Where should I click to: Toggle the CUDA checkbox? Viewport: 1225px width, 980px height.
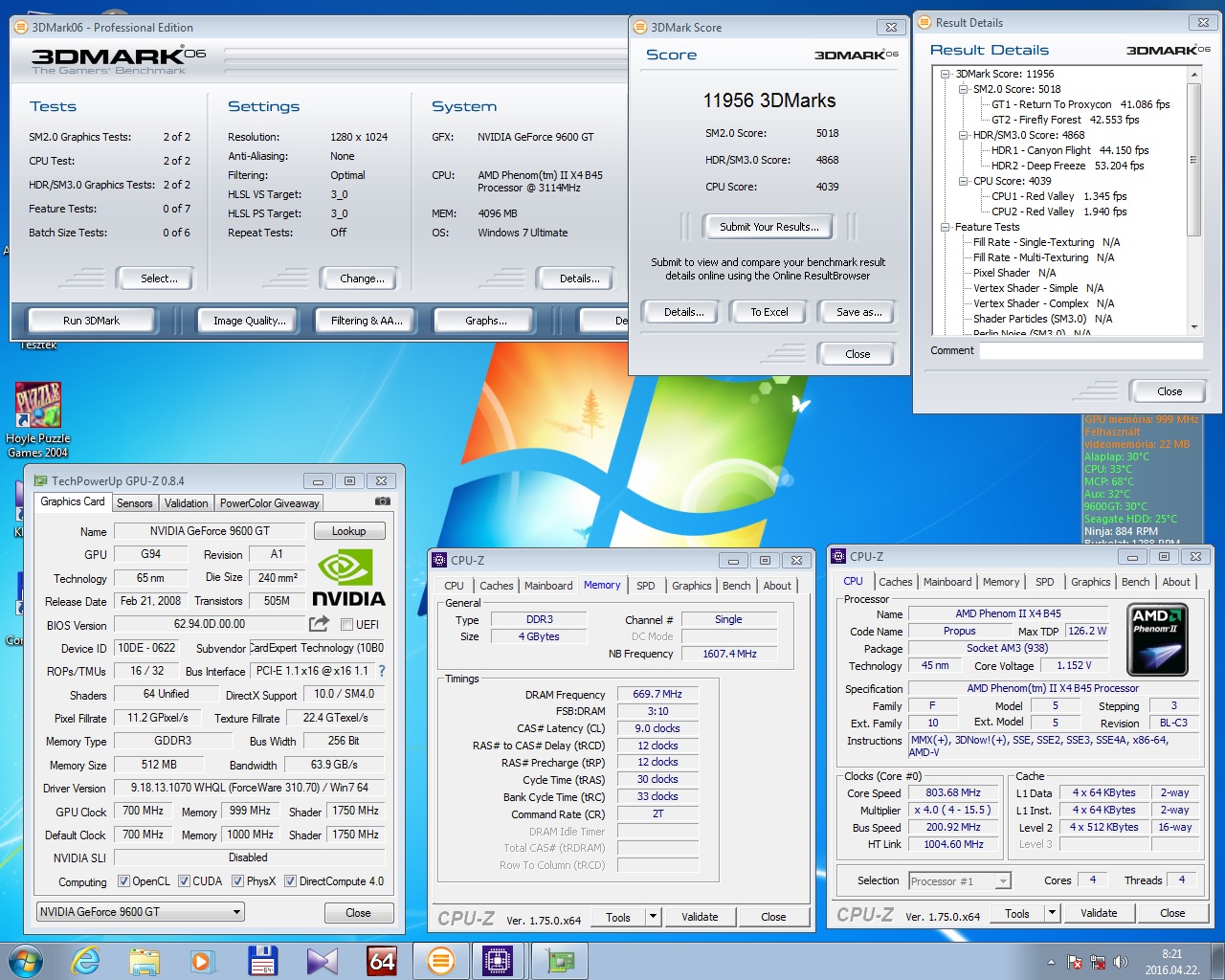pos(184,881)
